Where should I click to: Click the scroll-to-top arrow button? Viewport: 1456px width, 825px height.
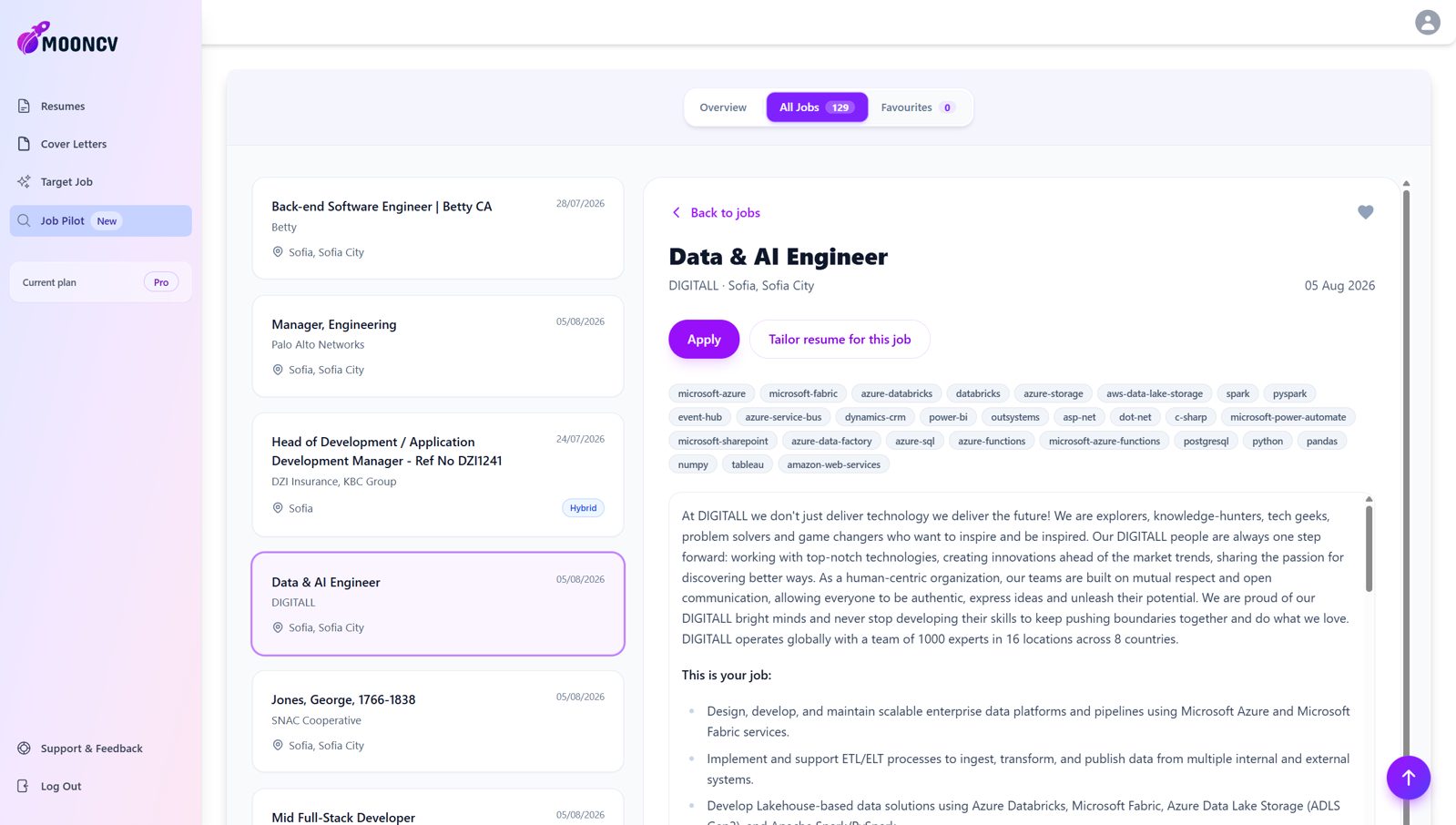pyautogui.click(x=1408, y=778)
